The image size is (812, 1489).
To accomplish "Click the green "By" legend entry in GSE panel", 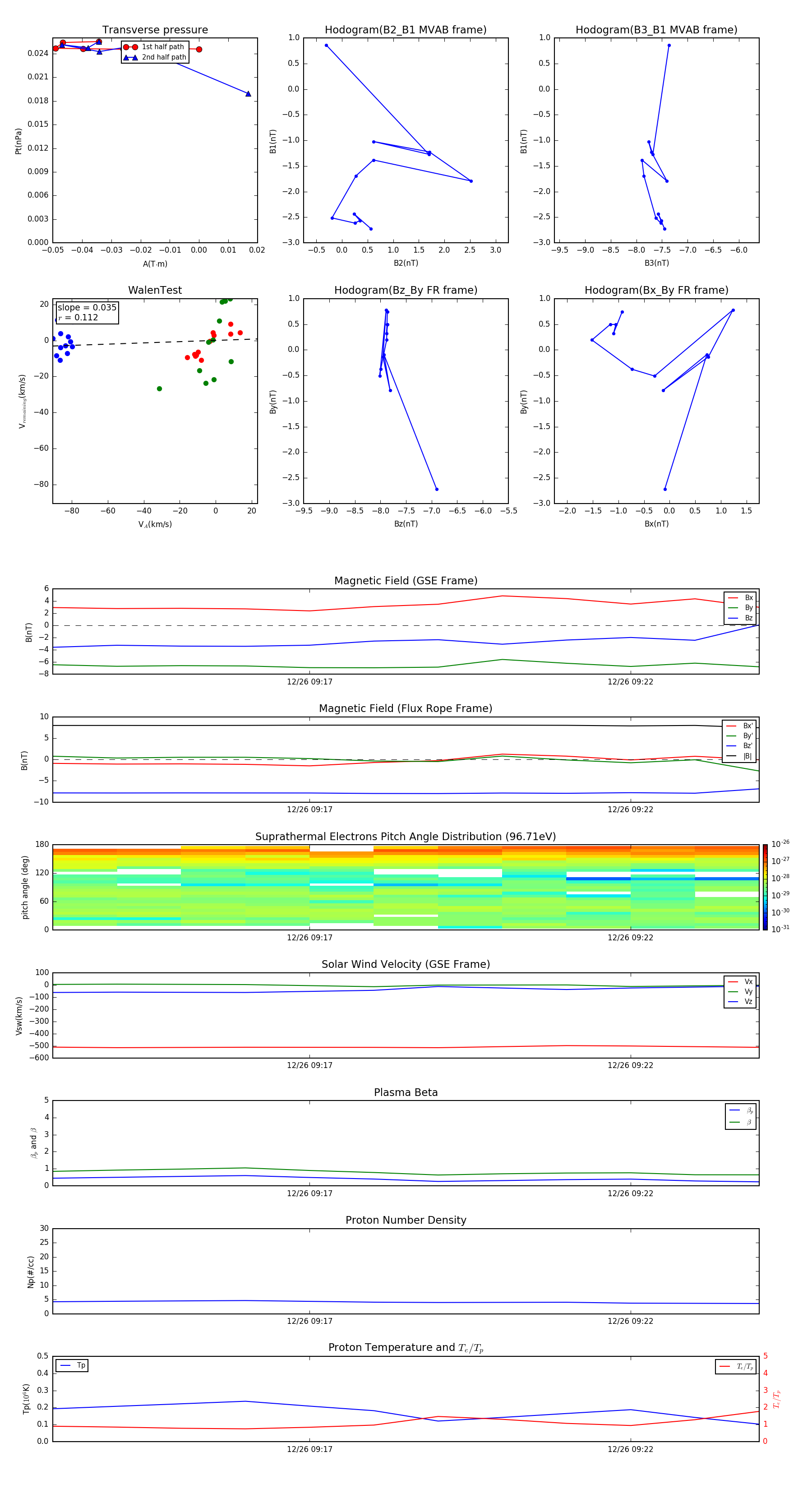I will (740, 608).
